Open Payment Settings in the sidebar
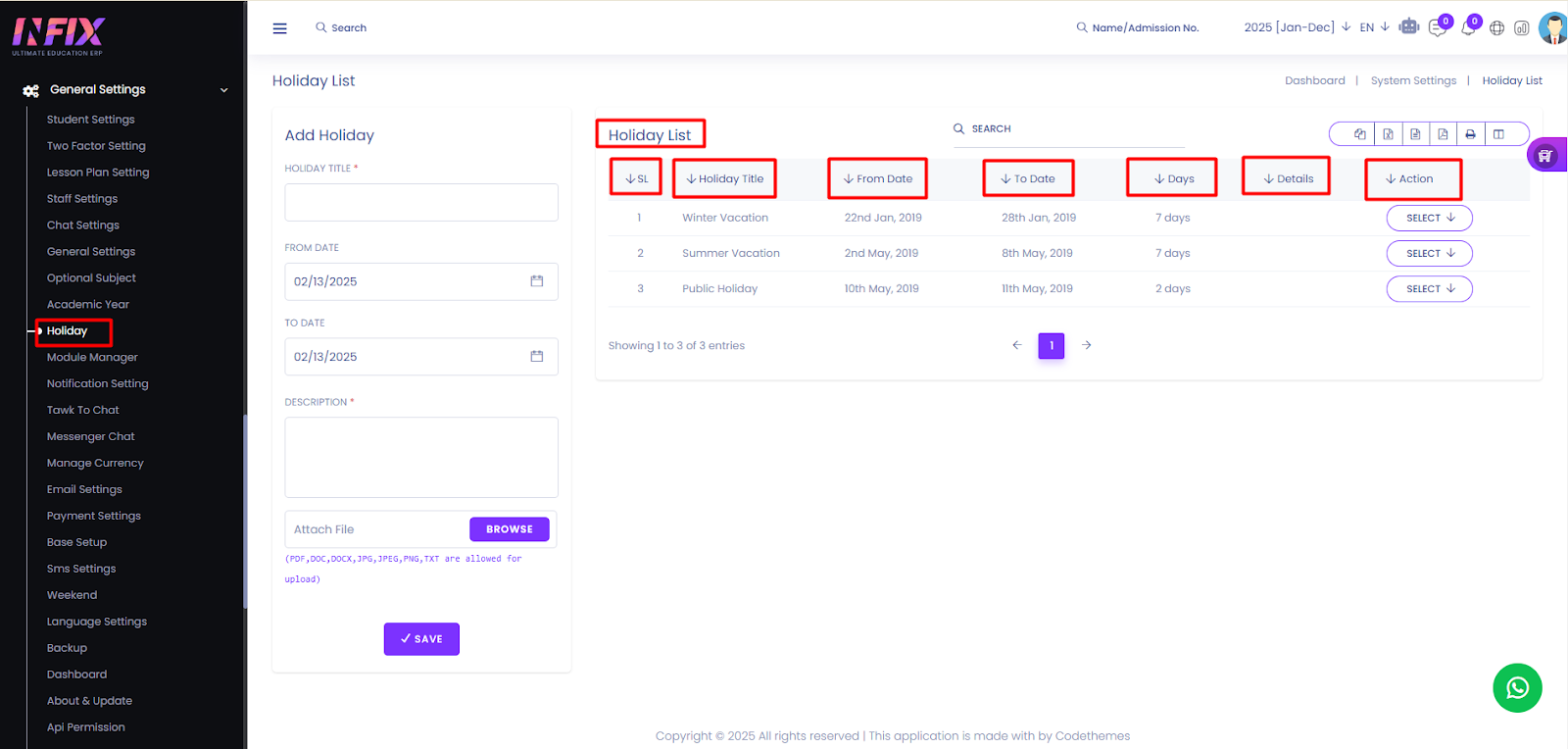 coord(94,517)
